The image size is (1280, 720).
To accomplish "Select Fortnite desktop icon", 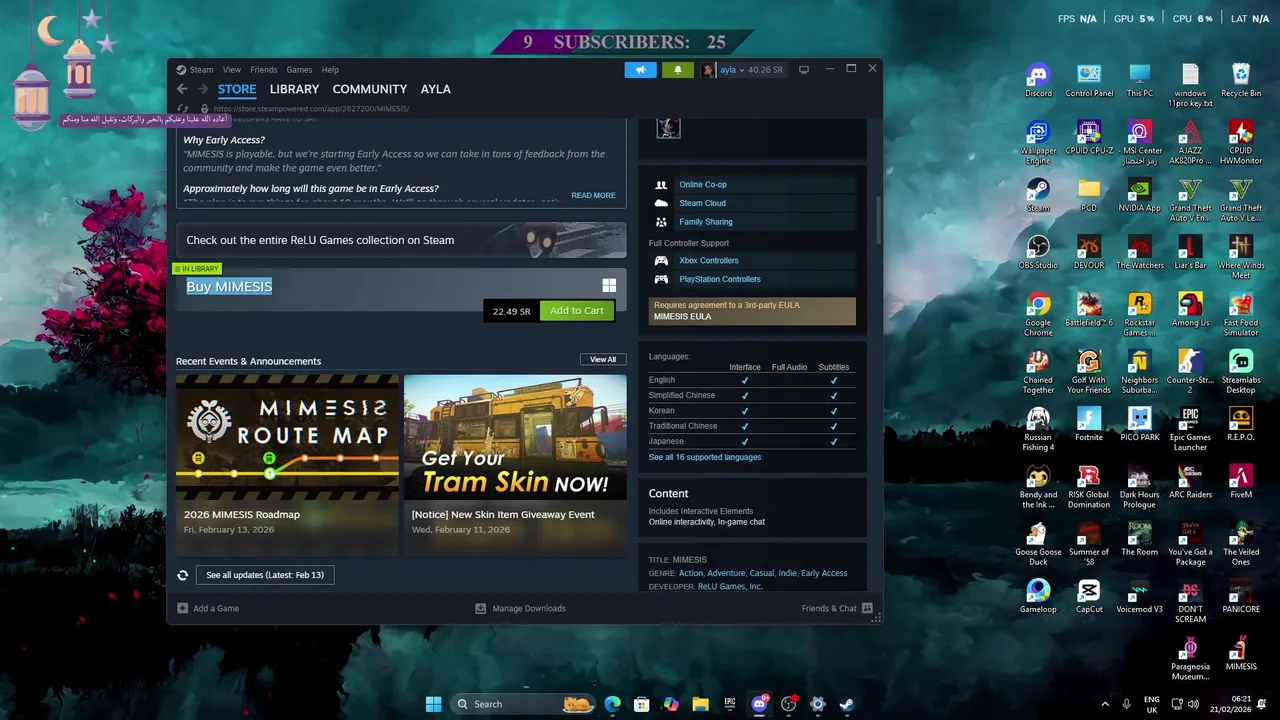I will pyautogui.click(x=1089, y=424).
